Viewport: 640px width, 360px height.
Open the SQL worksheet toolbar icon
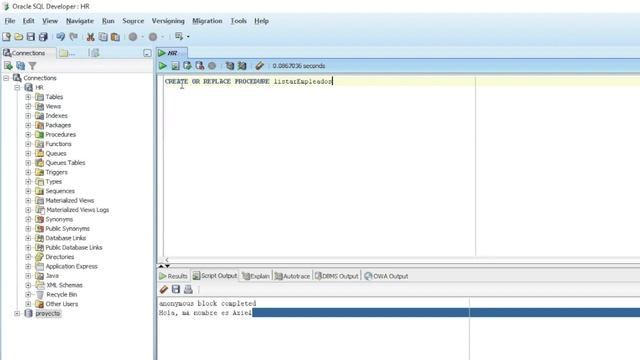[x=179, y=36]
